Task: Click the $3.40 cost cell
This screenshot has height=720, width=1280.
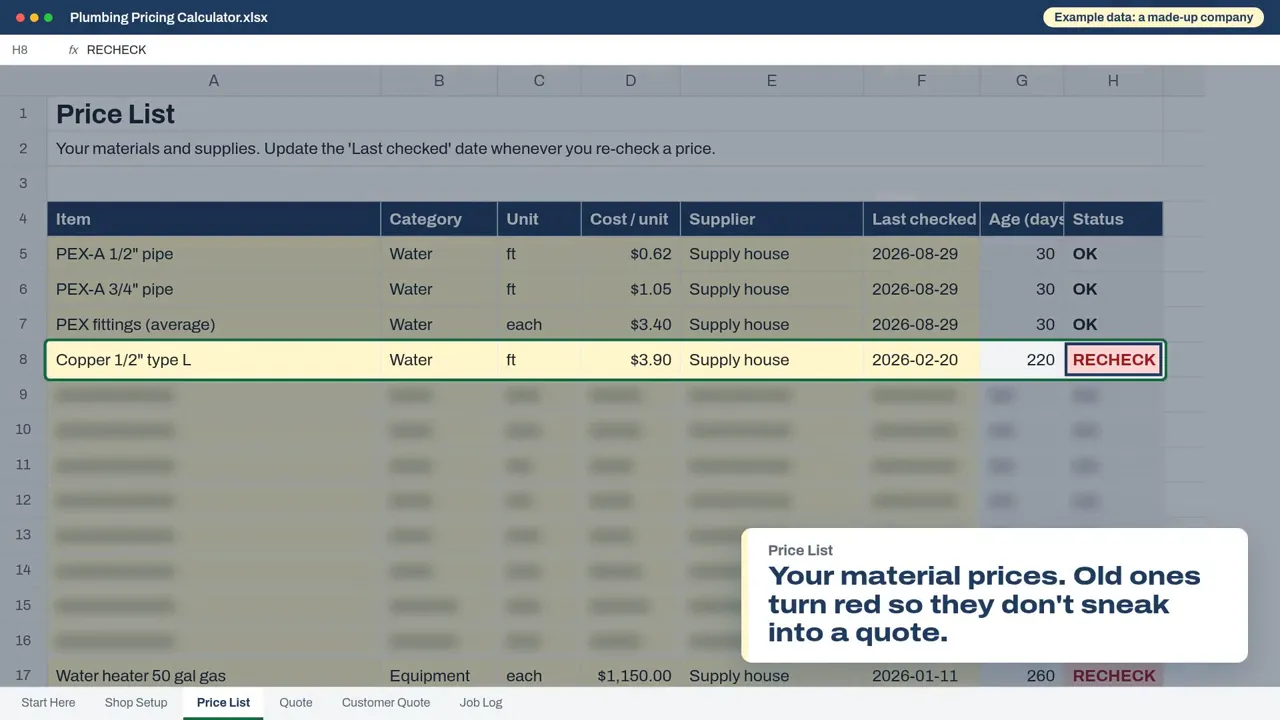Action: [x=630, y=324]
